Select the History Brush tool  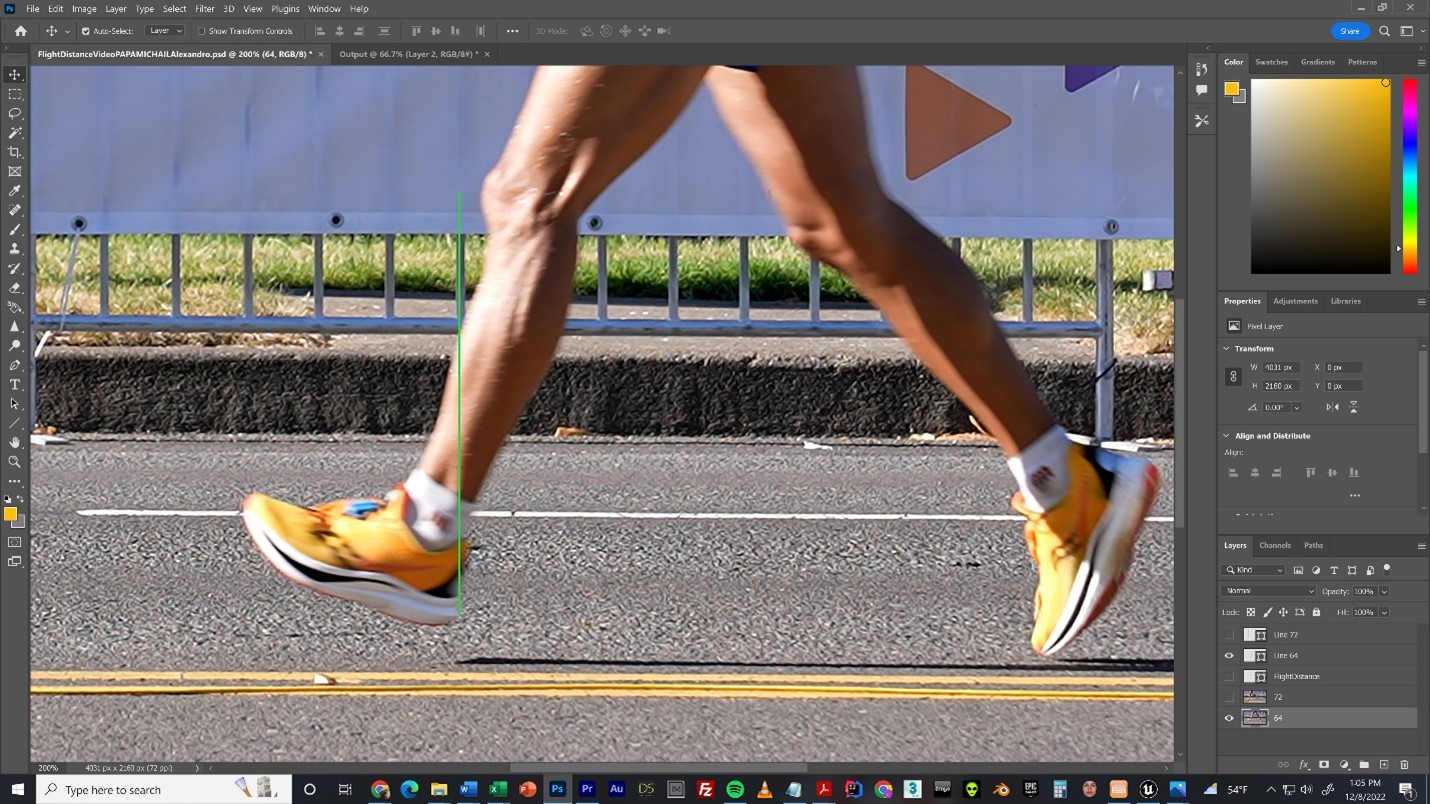point(15,268)
